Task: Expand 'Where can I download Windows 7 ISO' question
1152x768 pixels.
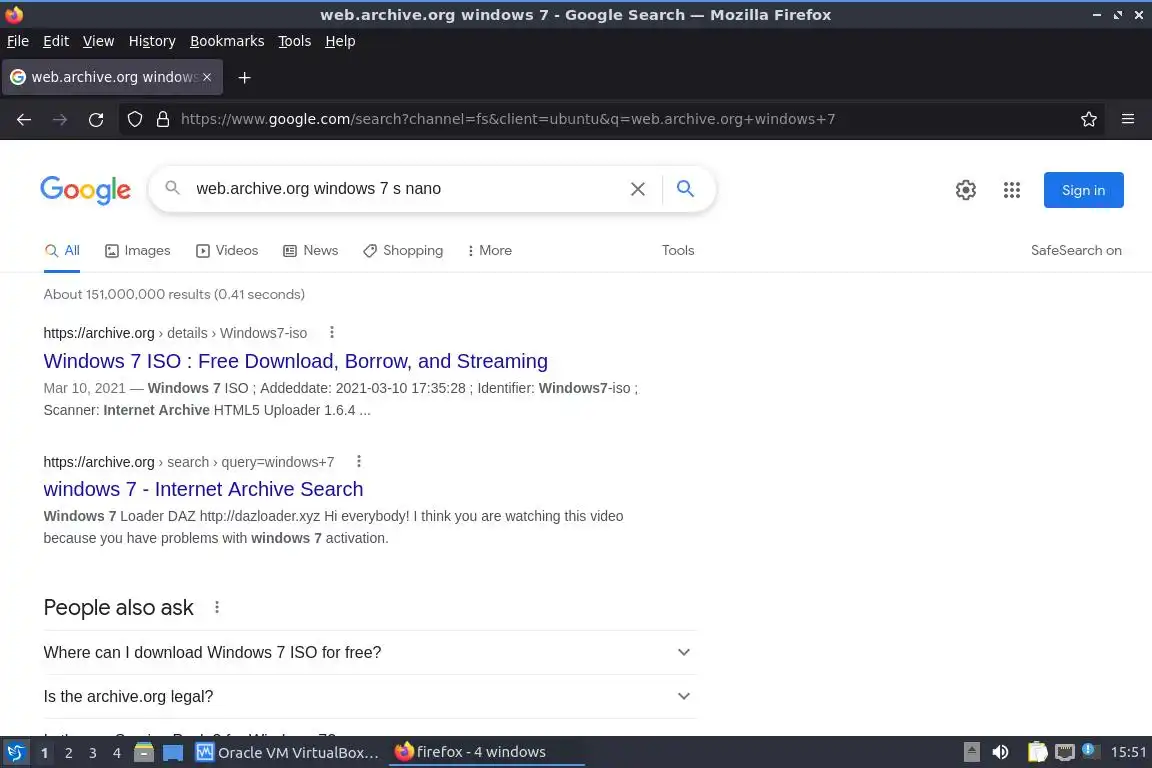Action: [x=370, y=653]
